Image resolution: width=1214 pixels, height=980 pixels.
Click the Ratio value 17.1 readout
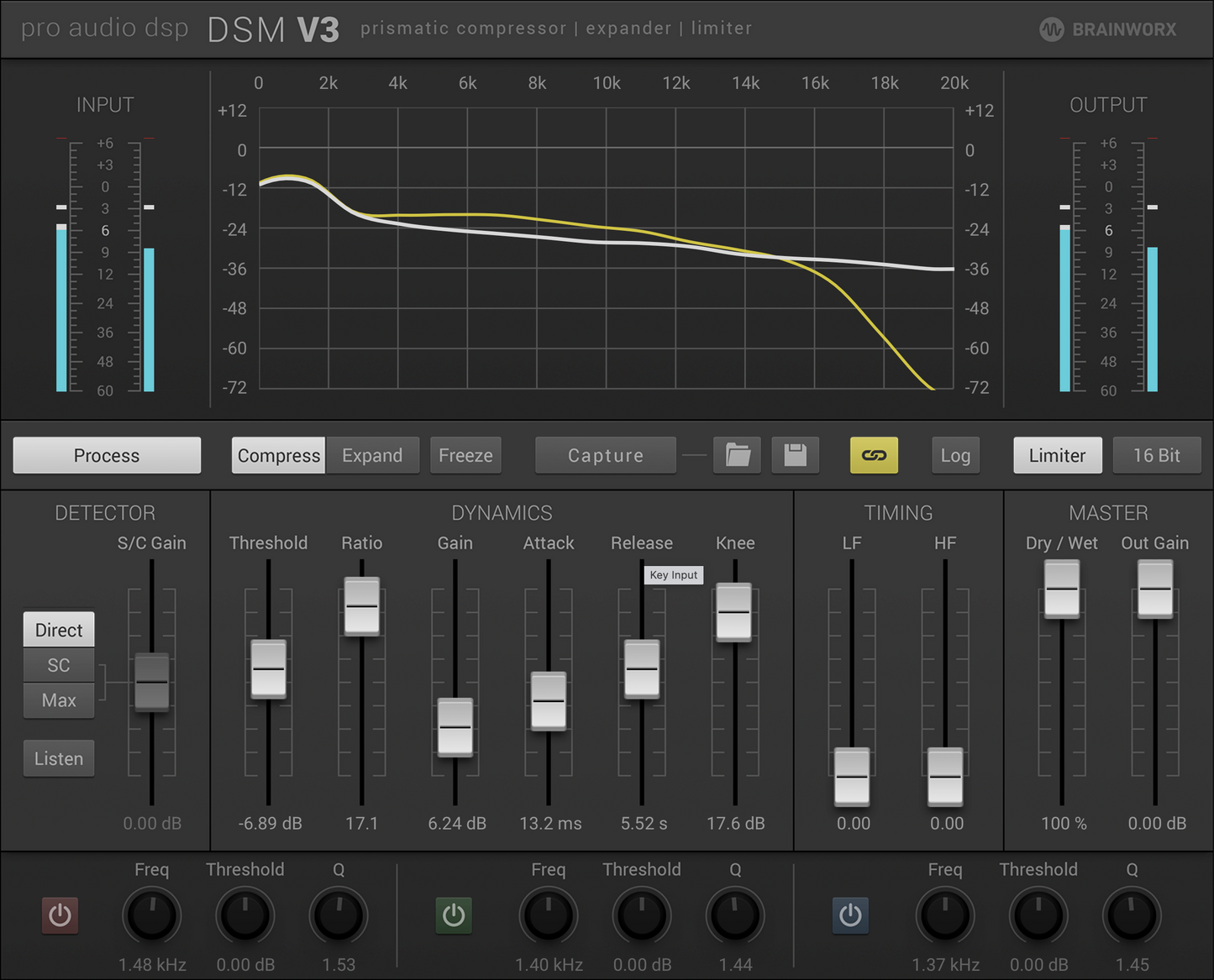coord(362,823)
